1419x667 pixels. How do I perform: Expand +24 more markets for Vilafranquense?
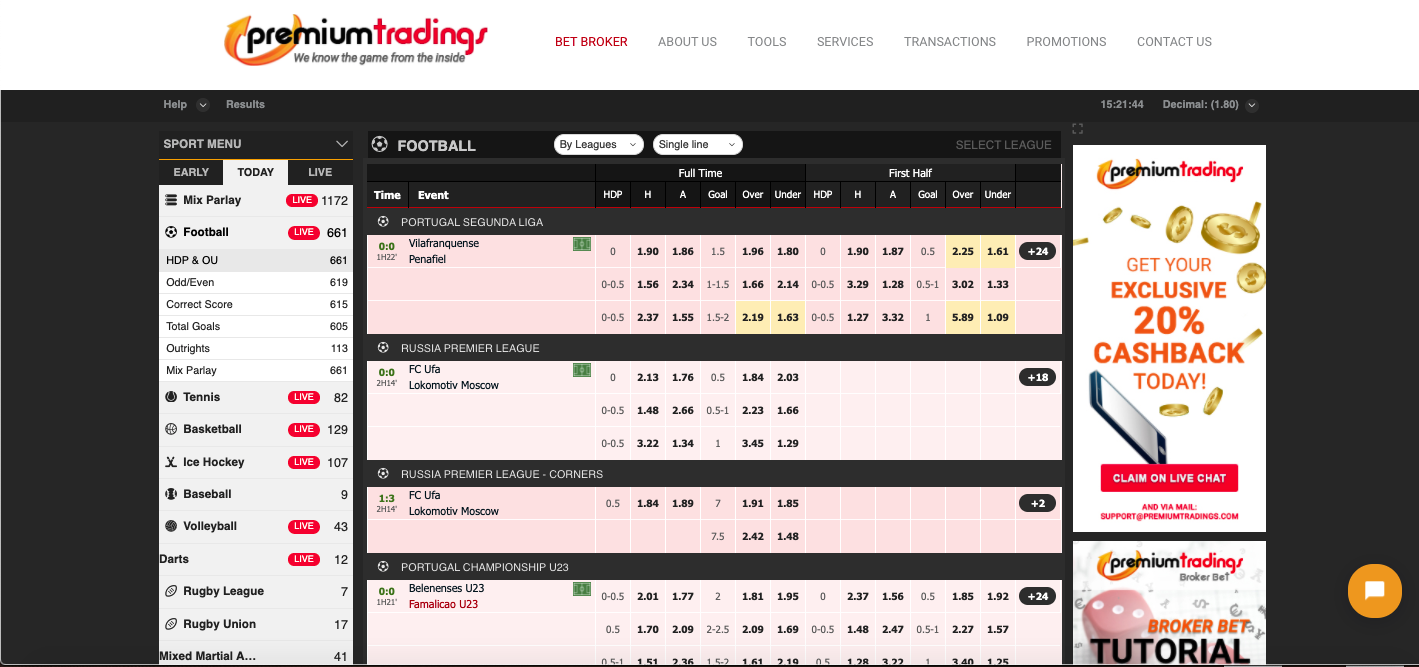[1038, 251]
